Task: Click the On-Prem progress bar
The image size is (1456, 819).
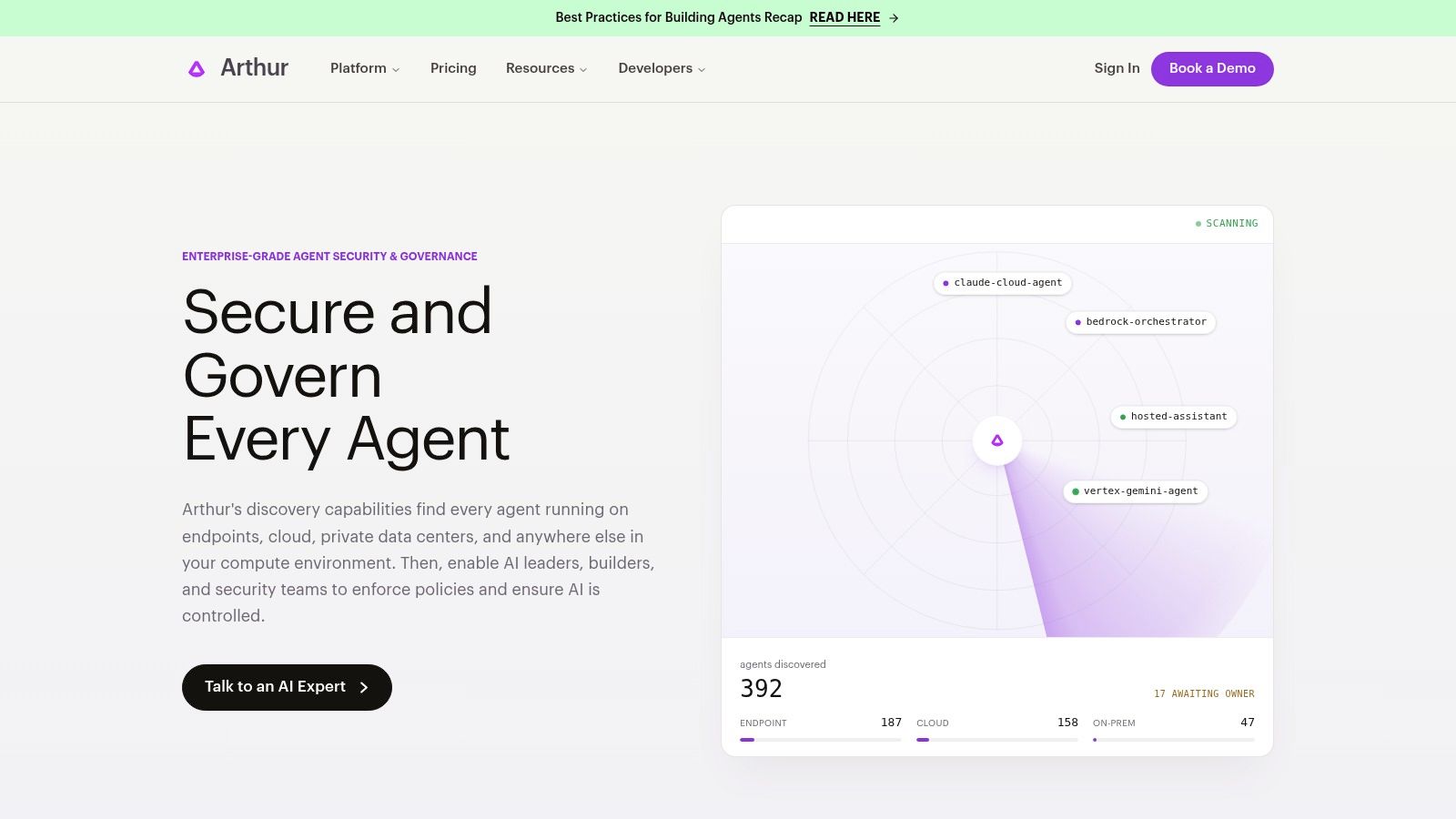Action: 1174,740
